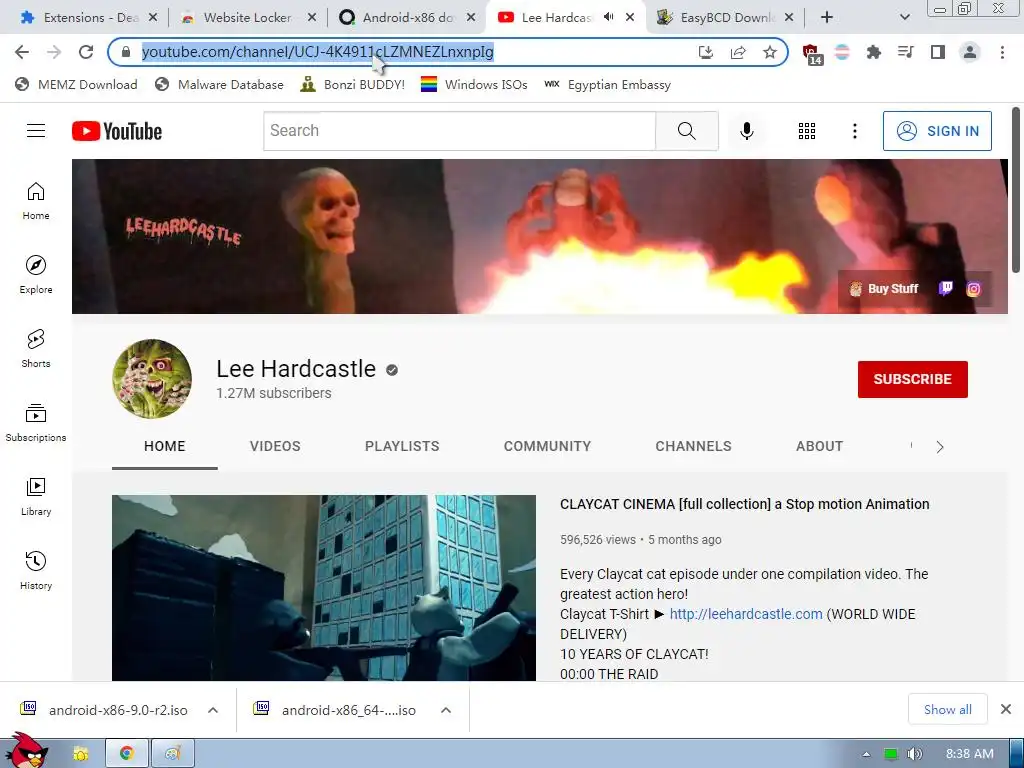Open the channel COMMUNITY tab

pos(547,447)
